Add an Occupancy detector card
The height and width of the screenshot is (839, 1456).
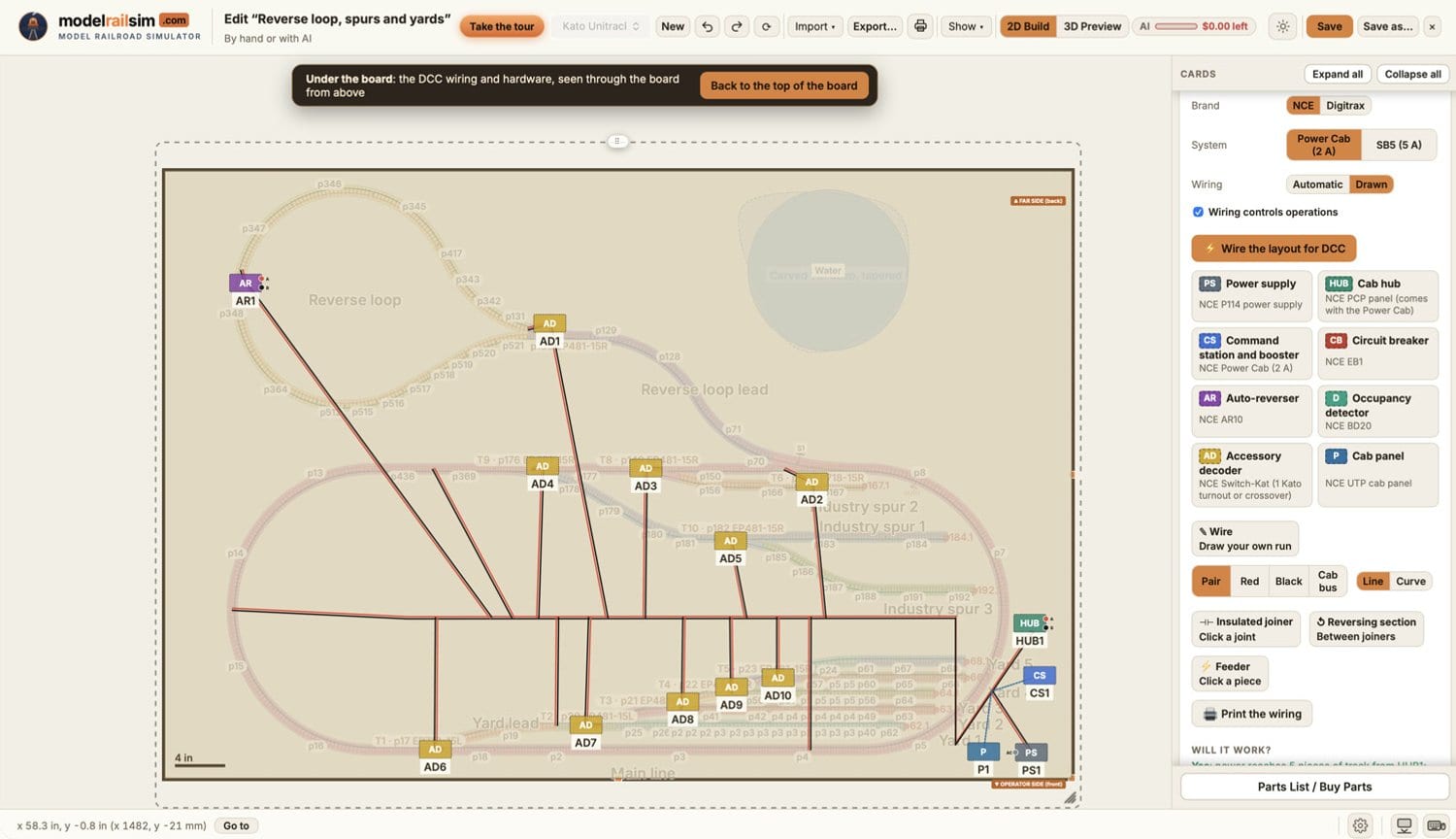[x=1377, y=412]
